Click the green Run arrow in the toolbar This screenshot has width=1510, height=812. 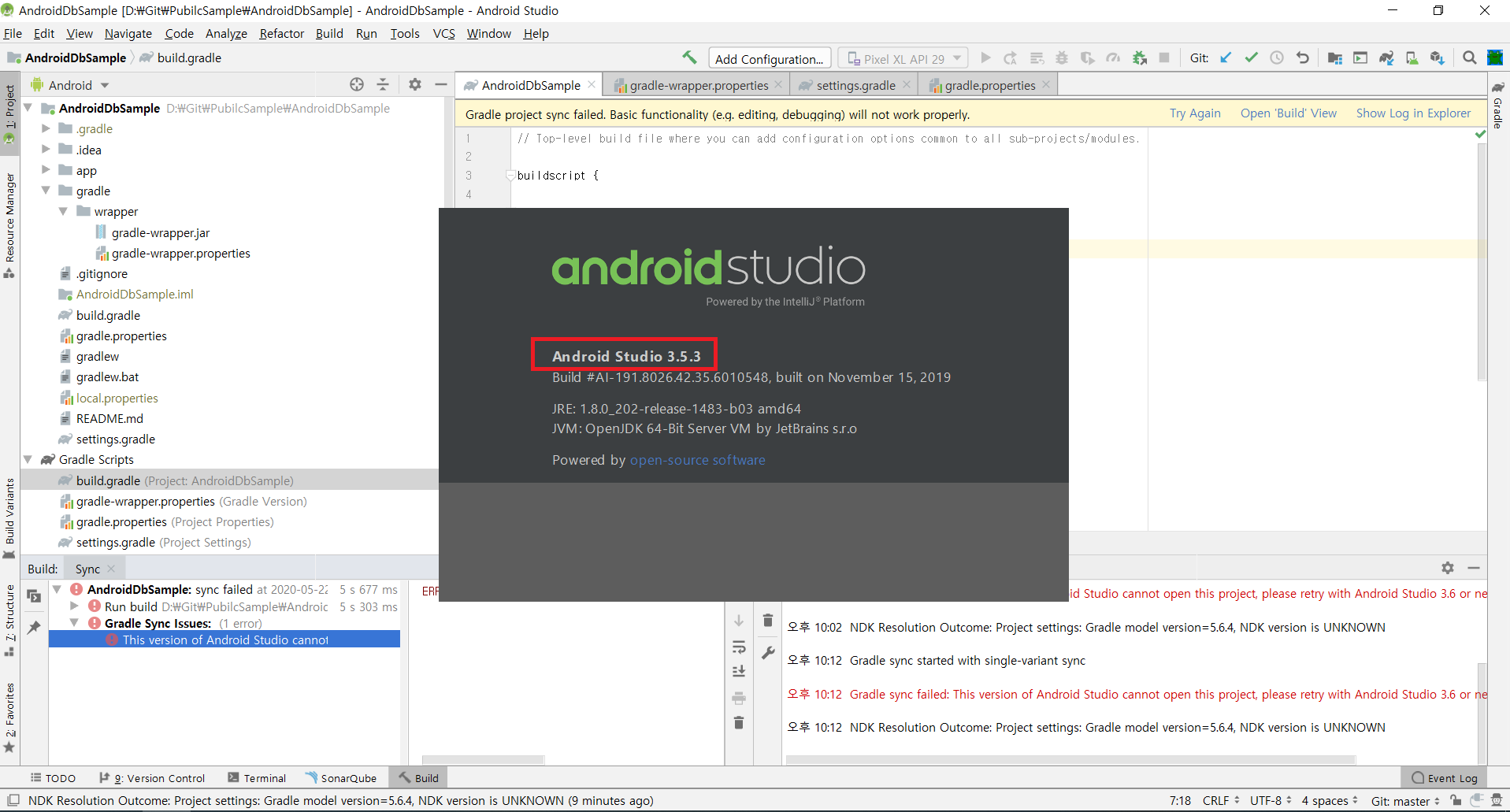pyautogui.click(x=985, y=58)
